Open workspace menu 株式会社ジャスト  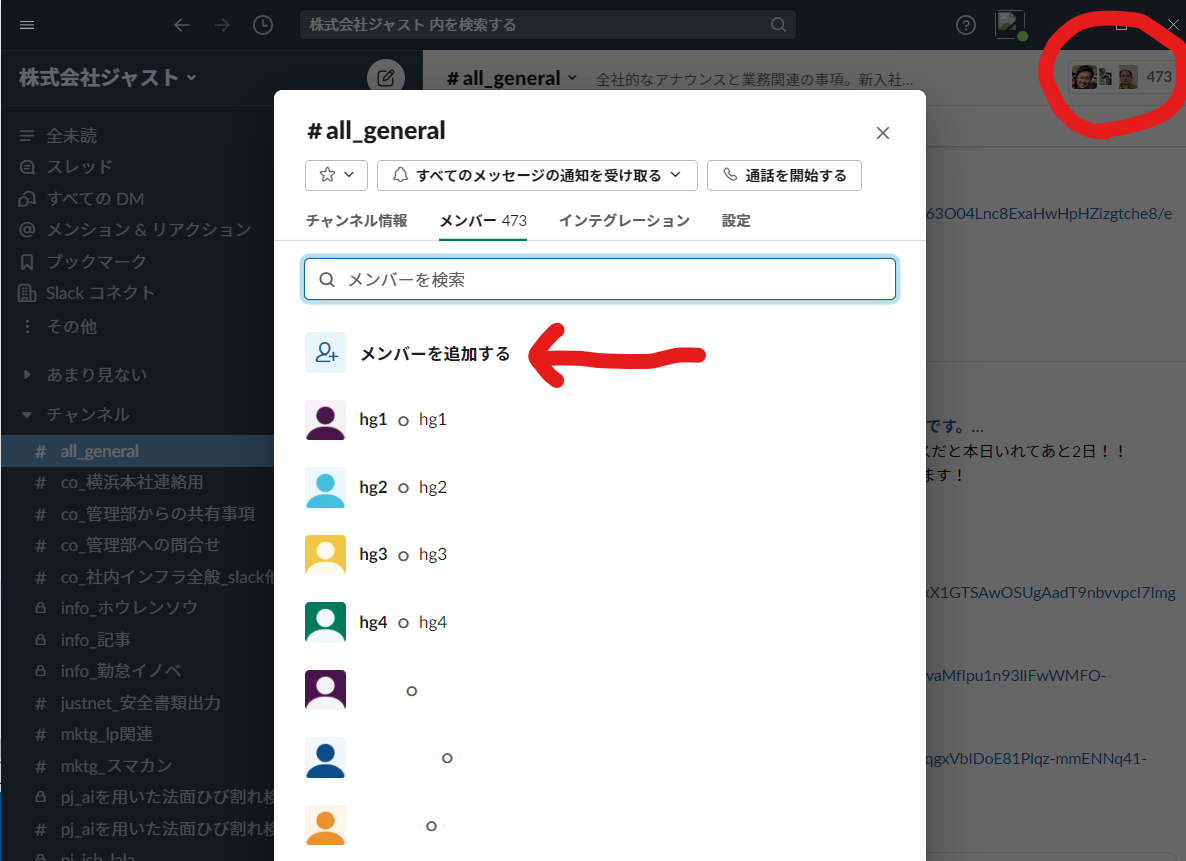pyautogui.click(x=107, y=77)
